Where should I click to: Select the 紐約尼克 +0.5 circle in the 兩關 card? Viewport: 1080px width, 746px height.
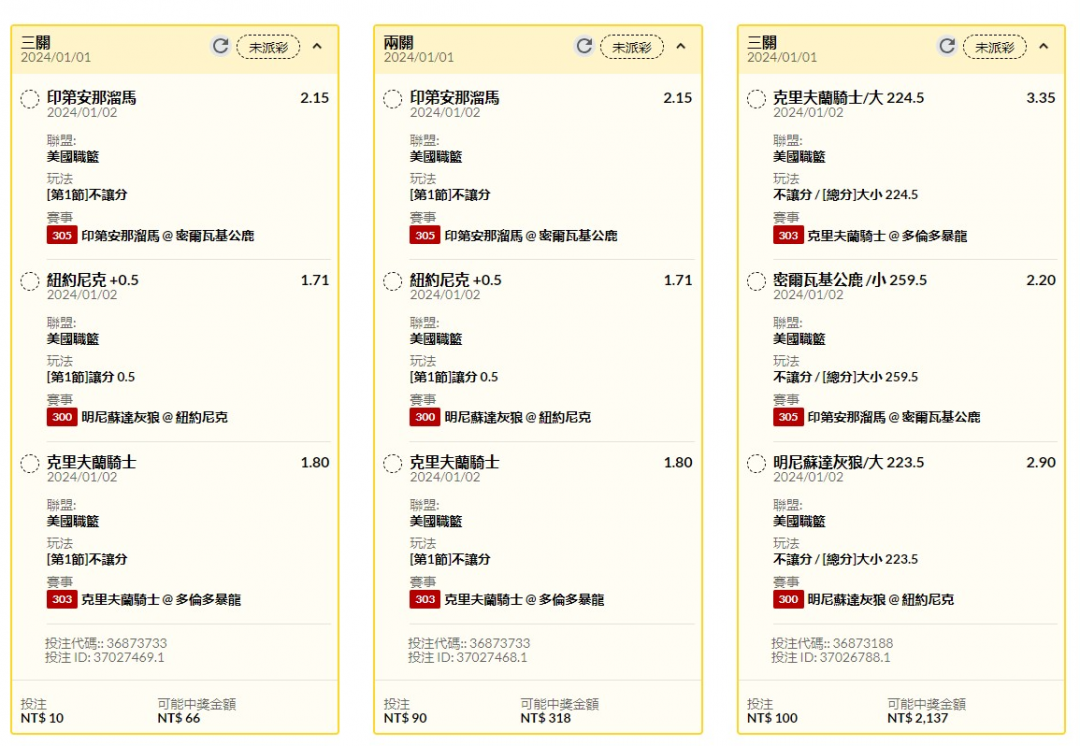pyautogui.click(x=393, y=282)
